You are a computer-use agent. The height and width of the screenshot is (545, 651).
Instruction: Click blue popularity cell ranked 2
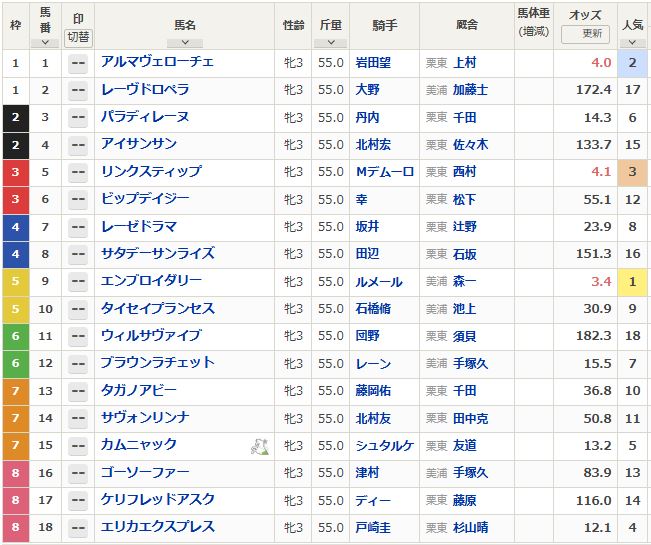pyautogui.click(x=632, y=63)
